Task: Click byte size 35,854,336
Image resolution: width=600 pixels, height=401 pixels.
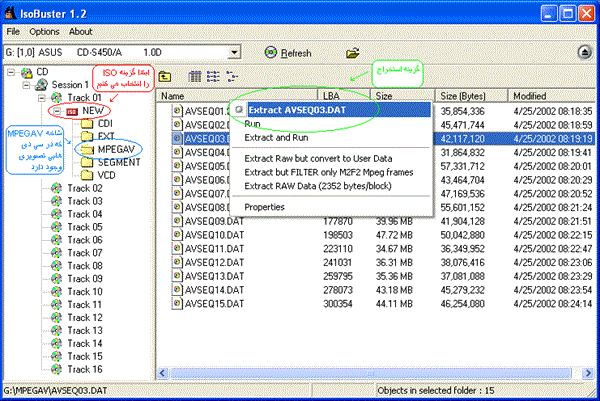Action: 462,111
